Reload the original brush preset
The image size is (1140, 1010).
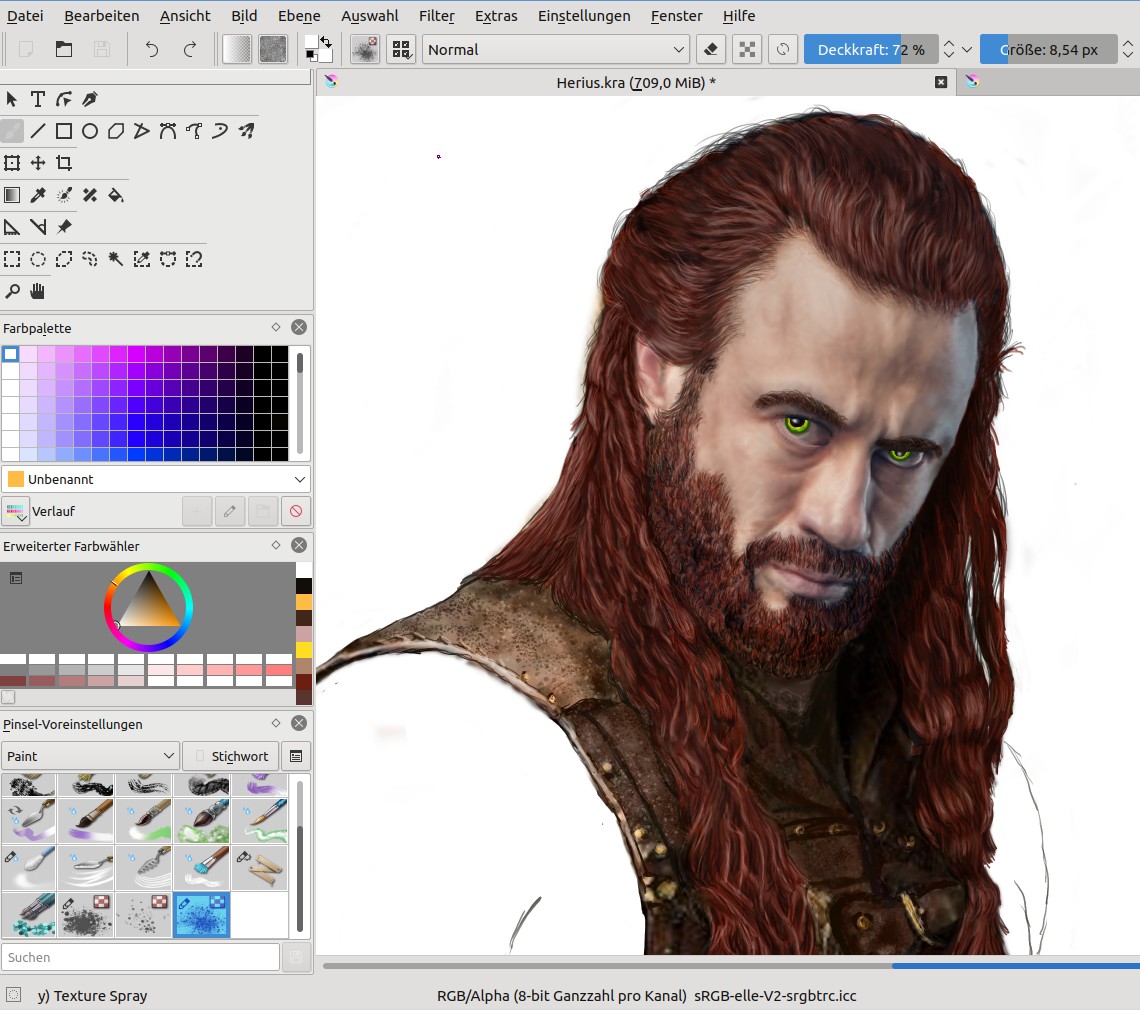point(783,49)
